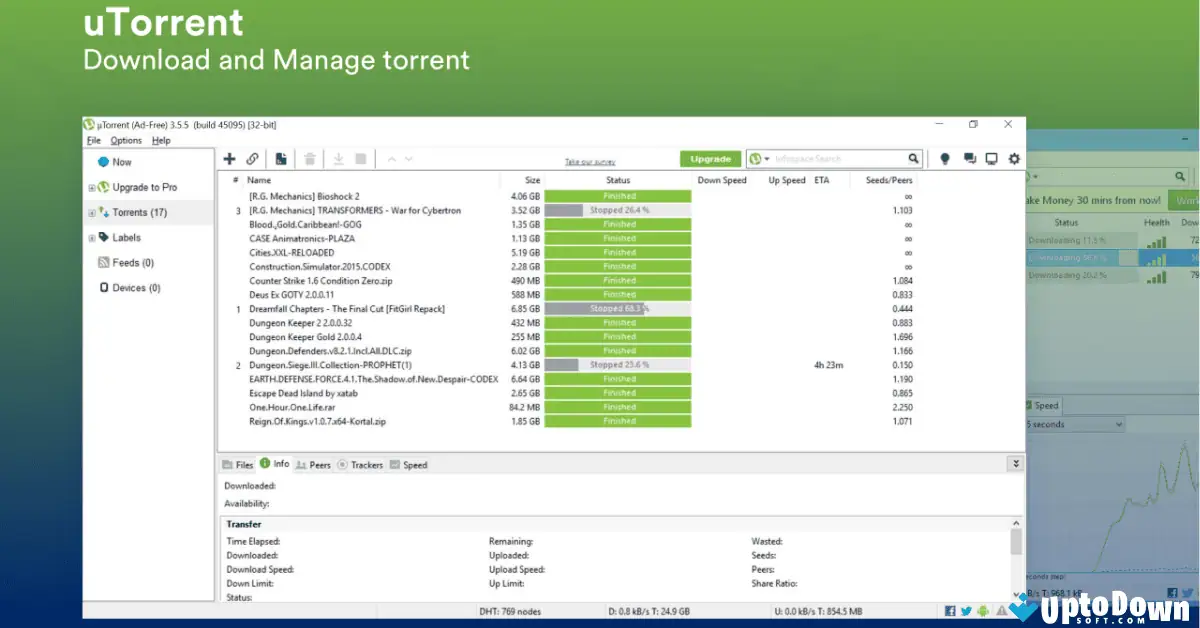The image size is (1200, 628).
Task: Open the Twitter icon in the status bar
Action: (966, 610)
